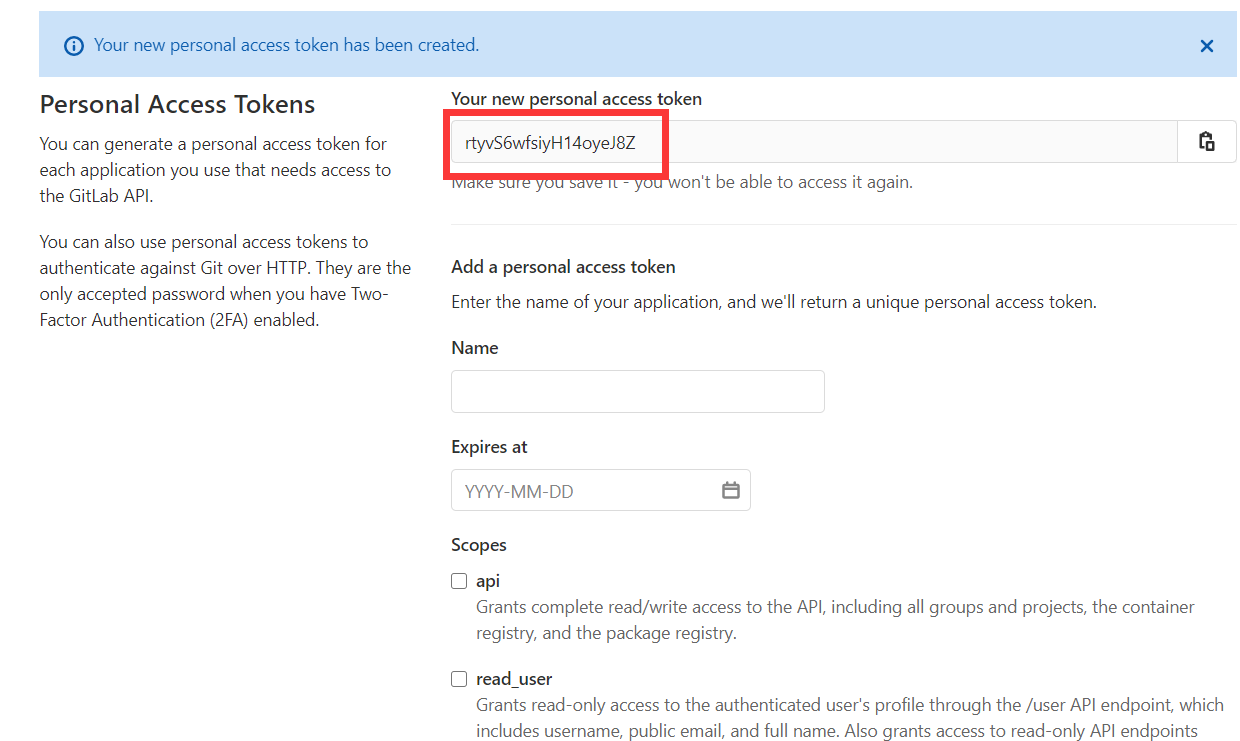Click the read_user scope label text

click(x=514, y=679)
